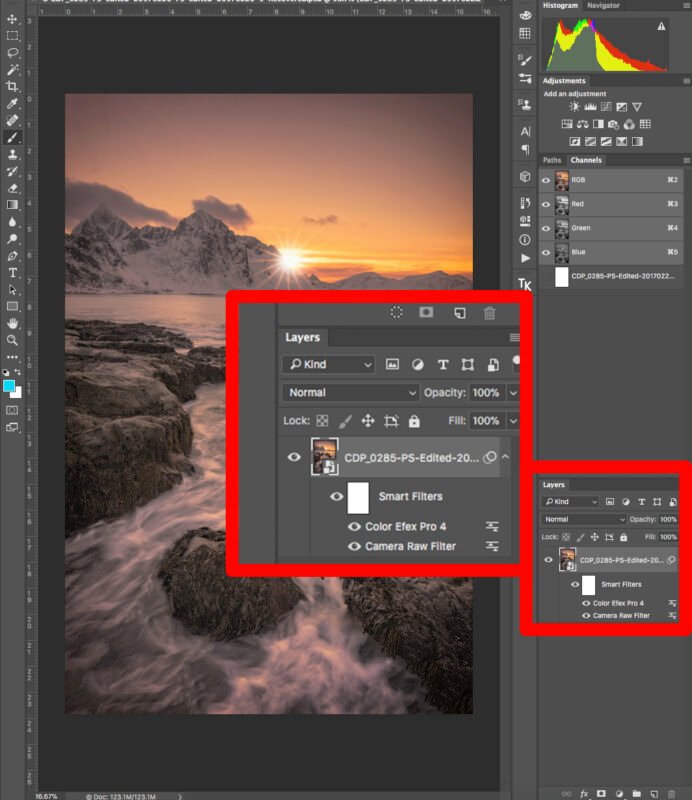692x800 pixels.
Task: Click the cyan foreground color swatch
Action: [9, 385]
